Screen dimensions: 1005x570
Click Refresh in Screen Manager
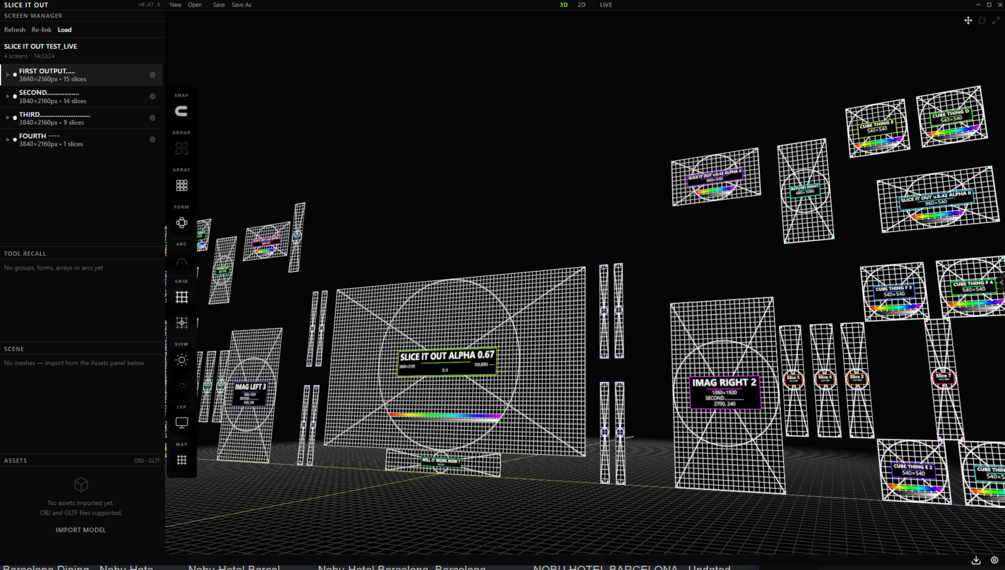(x=15, y=29)
